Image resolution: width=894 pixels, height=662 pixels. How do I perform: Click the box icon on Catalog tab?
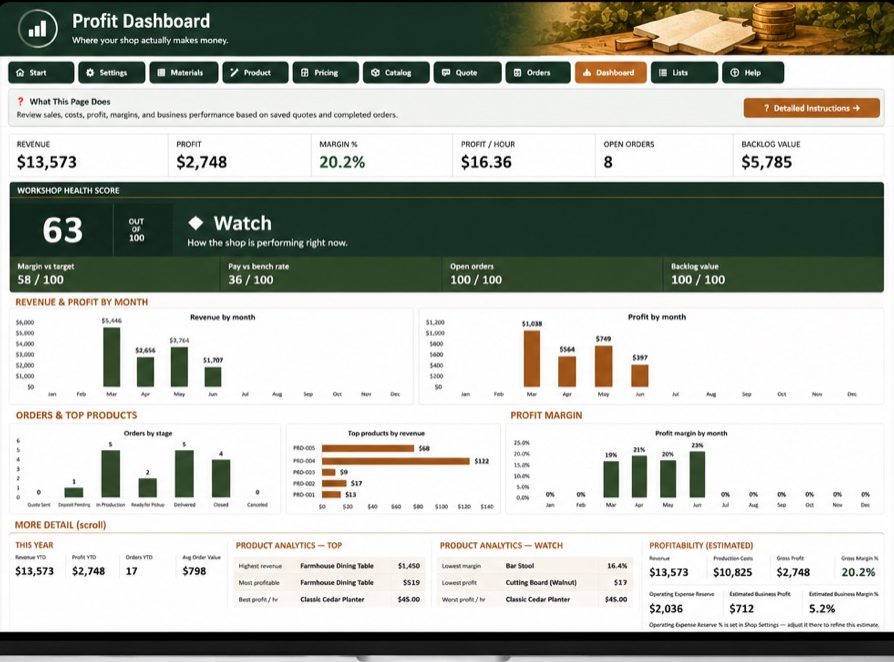click(x=375, y=72)
